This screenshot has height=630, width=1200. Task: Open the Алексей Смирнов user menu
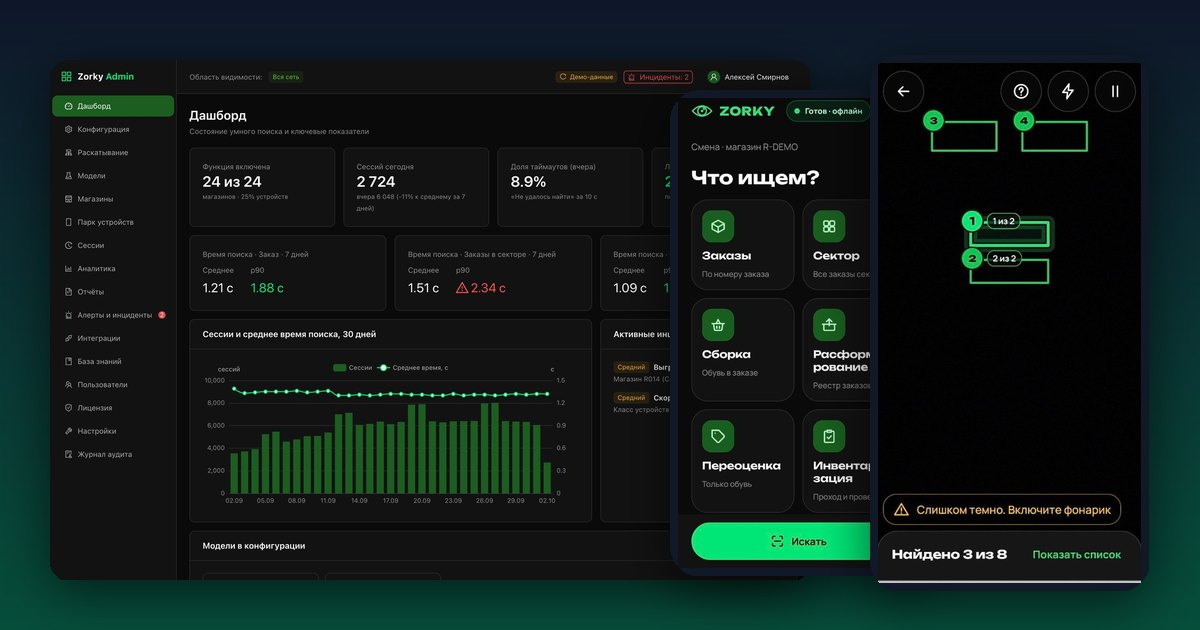[x=748, y=77]
